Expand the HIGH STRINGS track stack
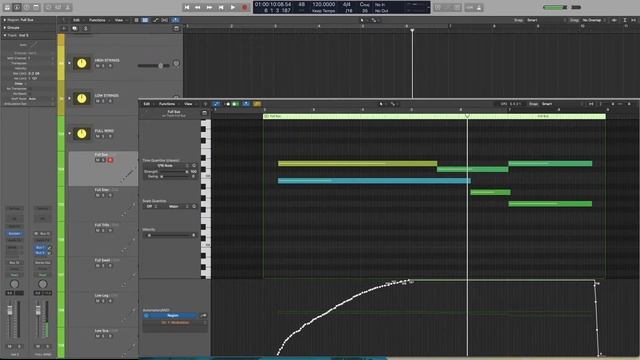This screenshot has height=360, width=640. click(69, 63)
